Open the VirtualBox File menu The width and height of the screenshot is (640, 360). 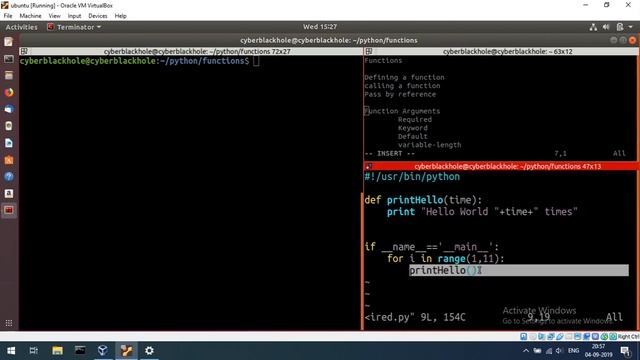pyautogui.click(x=8, y=16)
